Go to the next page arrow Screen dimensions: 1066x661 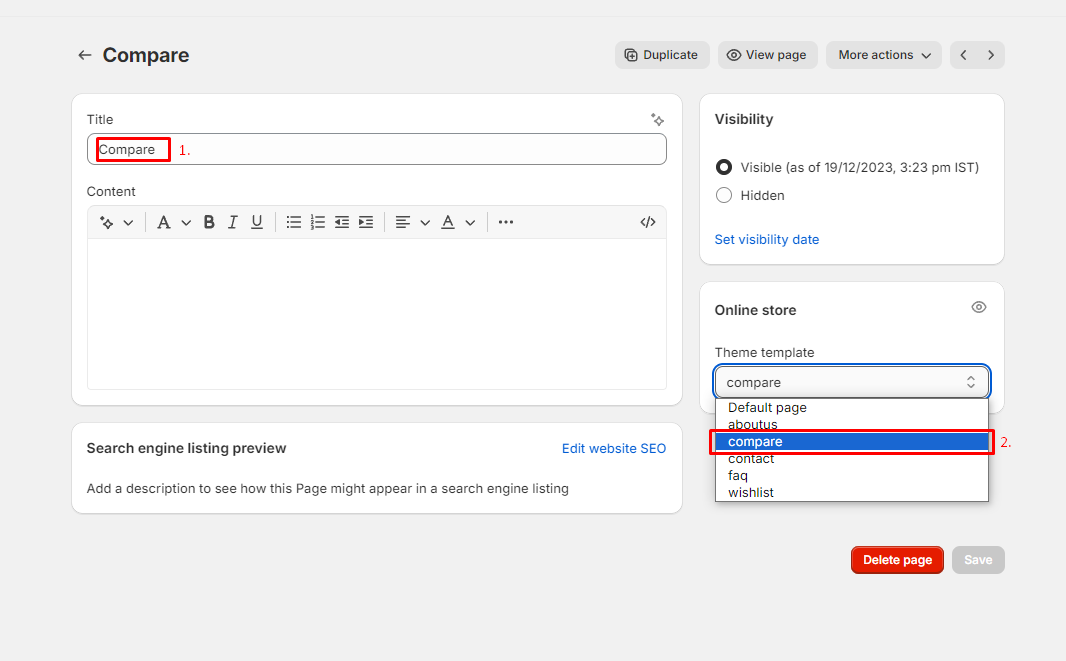(991, 55)
